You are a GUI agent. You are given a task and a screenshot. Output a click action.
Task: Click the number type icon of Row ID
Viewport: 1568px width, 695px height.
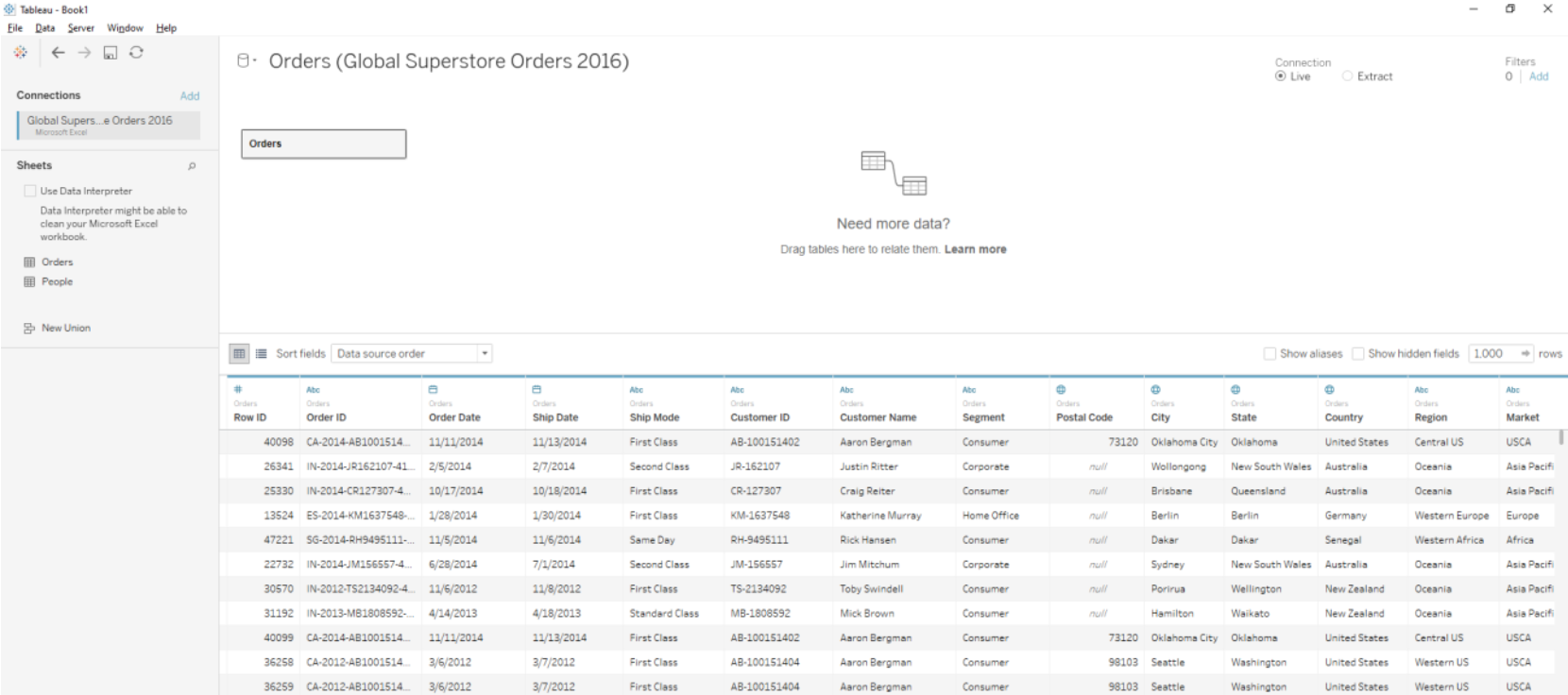(x=238, y=389)
